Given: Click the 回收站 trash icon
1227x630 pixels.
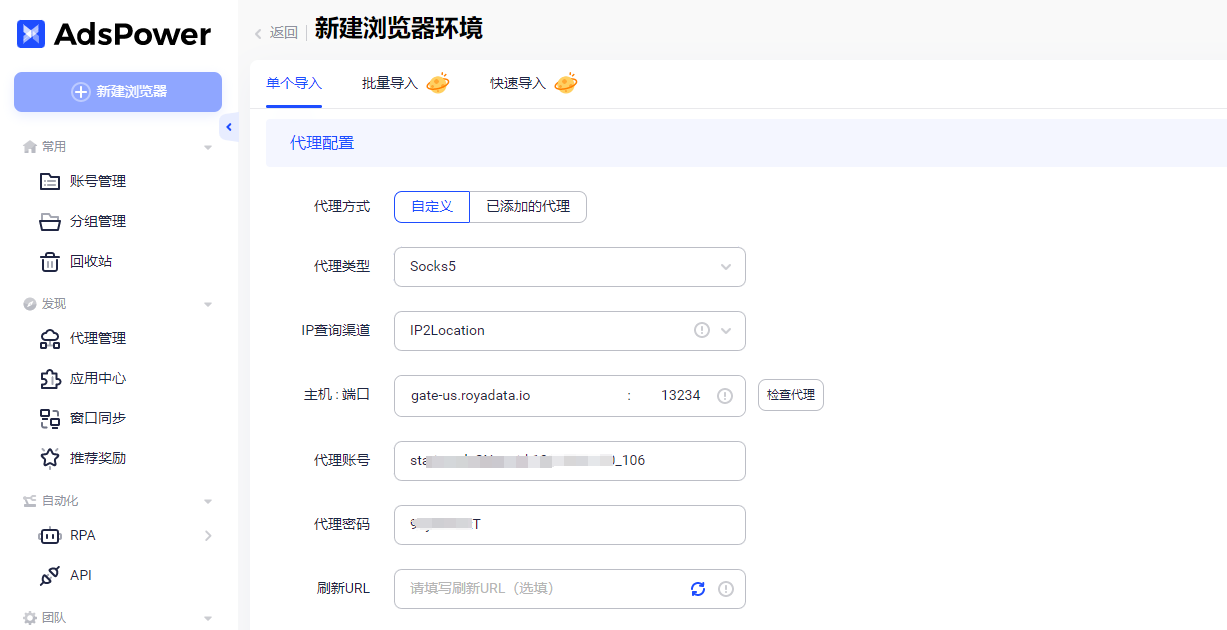Looking at the screenshot, I should point(50,261).
